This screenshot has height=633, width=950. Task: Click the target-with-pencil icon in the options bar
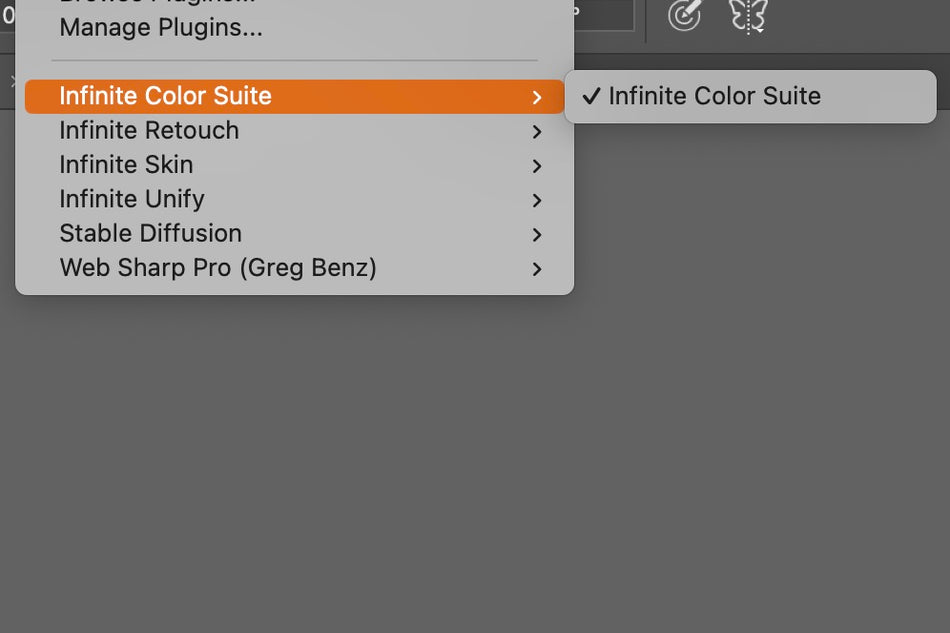[685, 17]
